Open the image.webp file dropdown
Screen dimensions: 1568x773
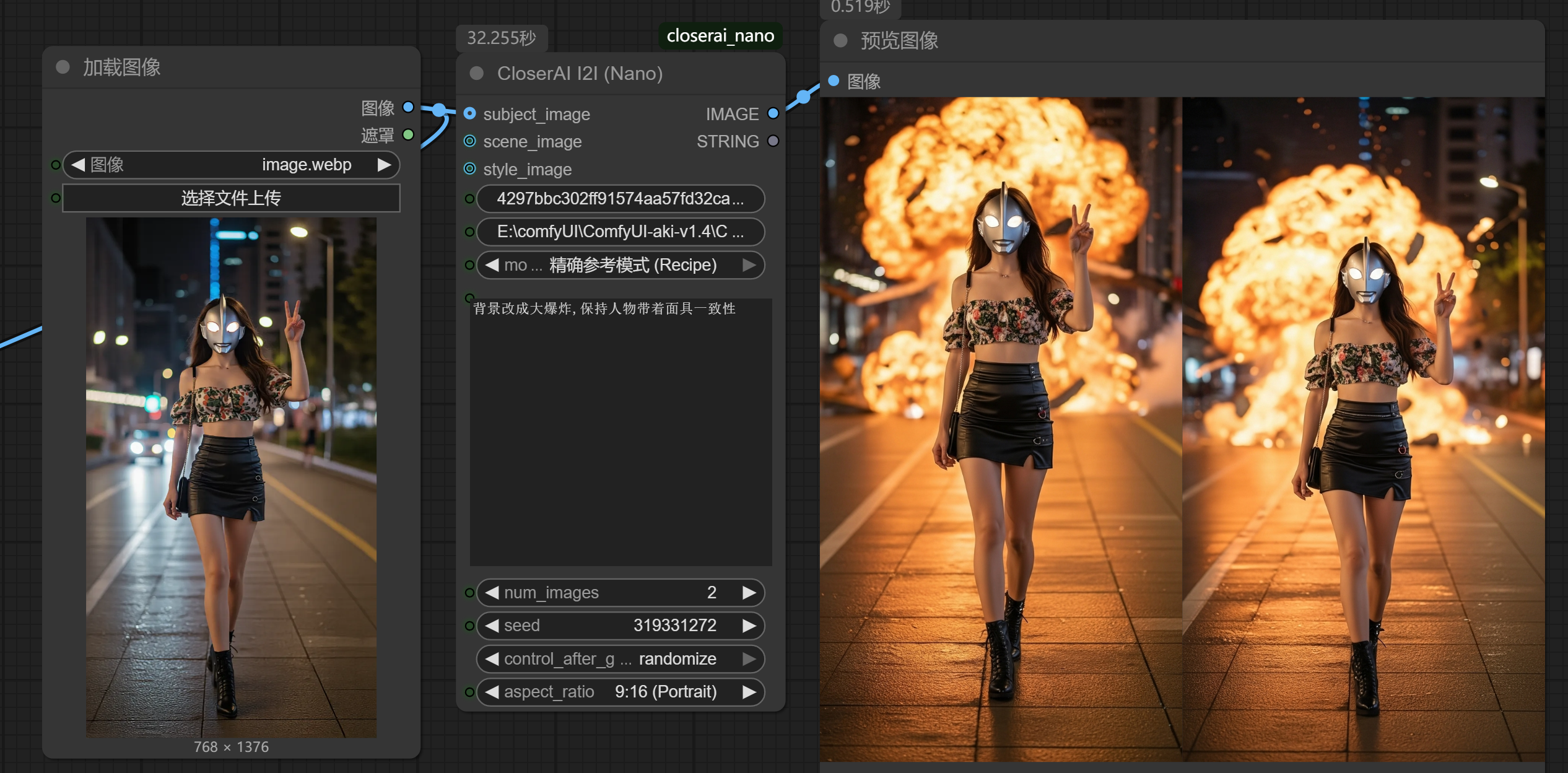[x=232, y=165]
